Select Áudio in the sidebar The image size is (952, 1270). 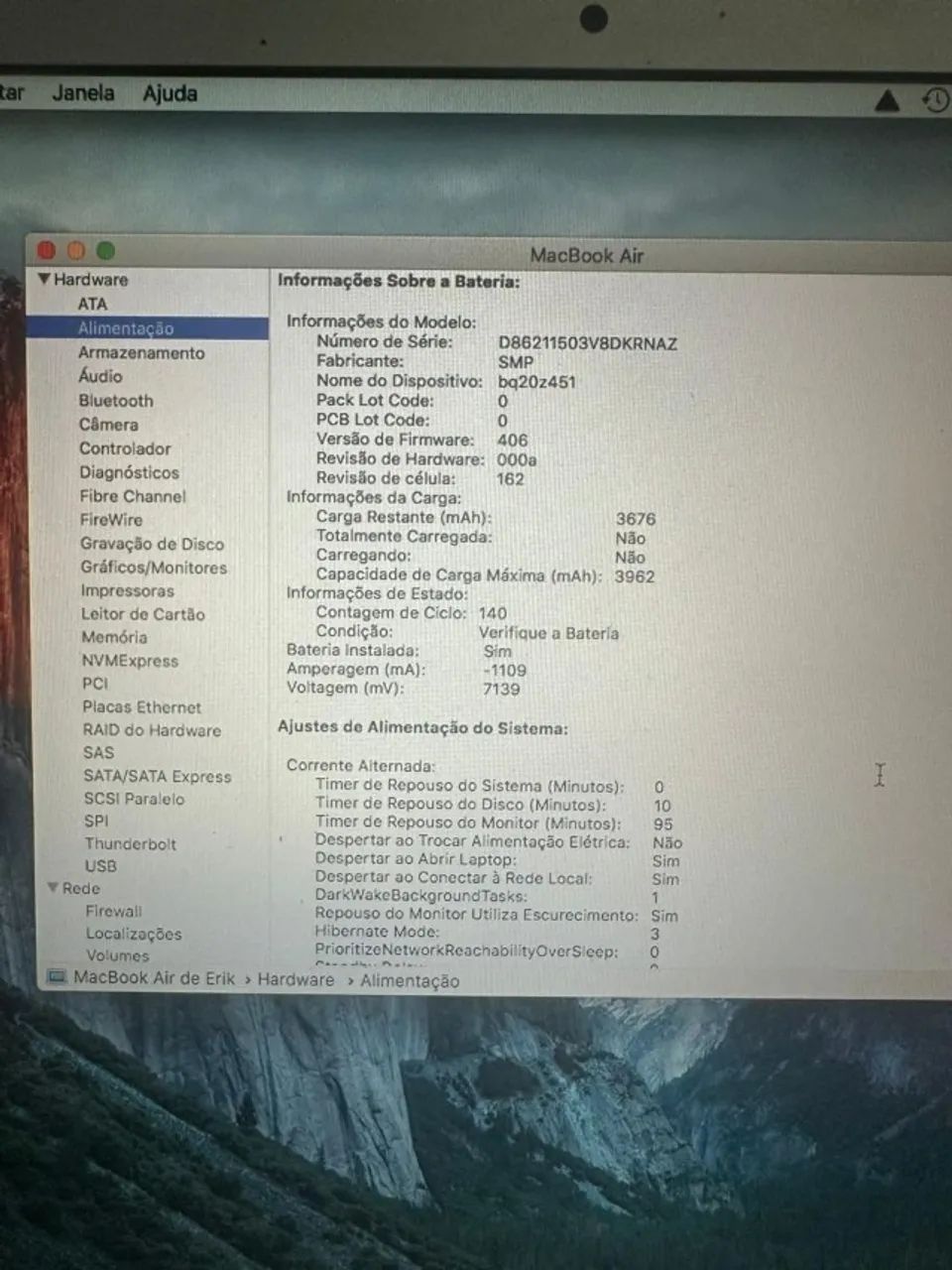point(100,376)
